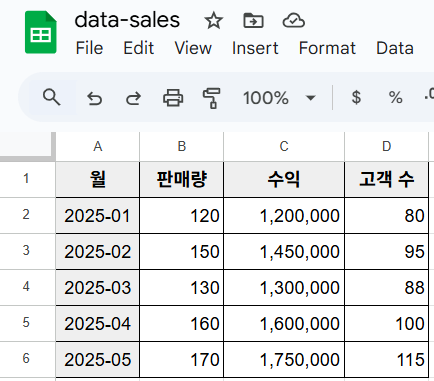Select column D header
This screenshot has height=381, width=434.
coord(387,146)
